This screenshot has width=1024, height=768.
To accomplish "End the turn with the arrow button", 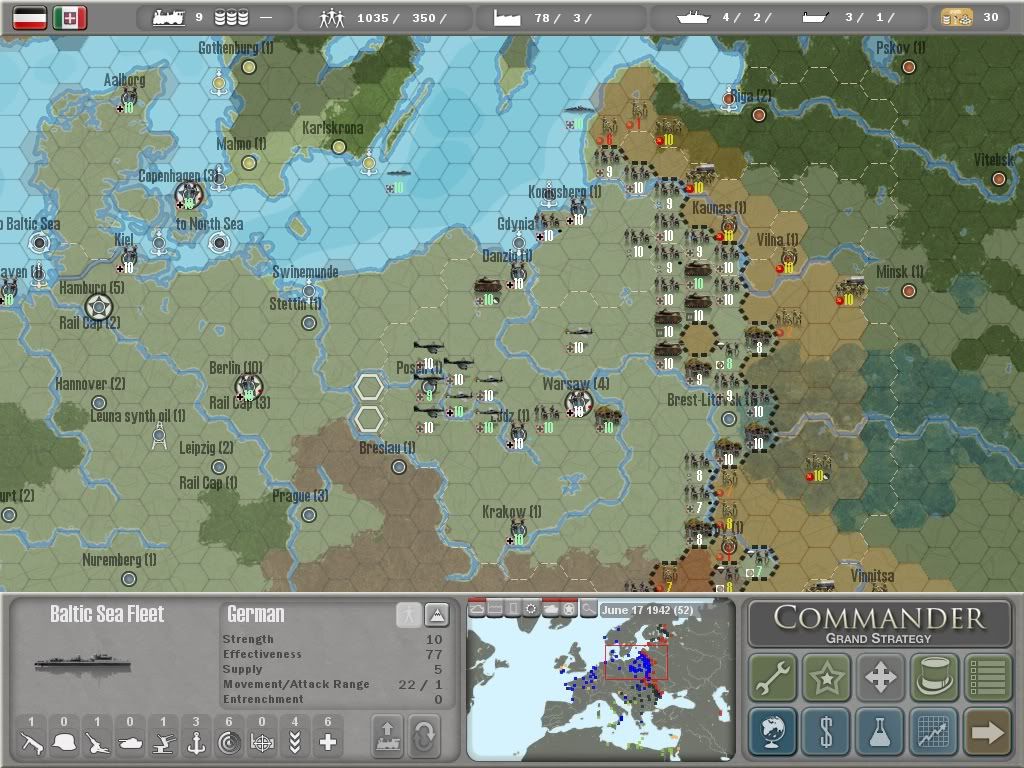I will [987, 731].
